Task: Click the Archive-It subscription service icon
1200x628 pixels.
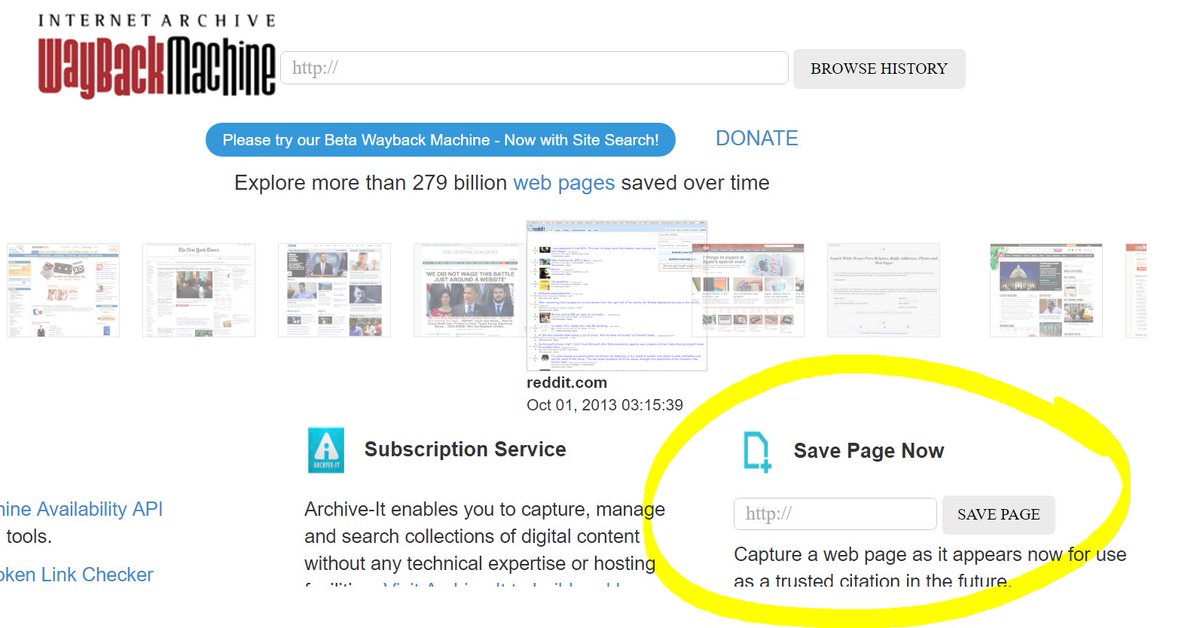Action: (326, 450)
